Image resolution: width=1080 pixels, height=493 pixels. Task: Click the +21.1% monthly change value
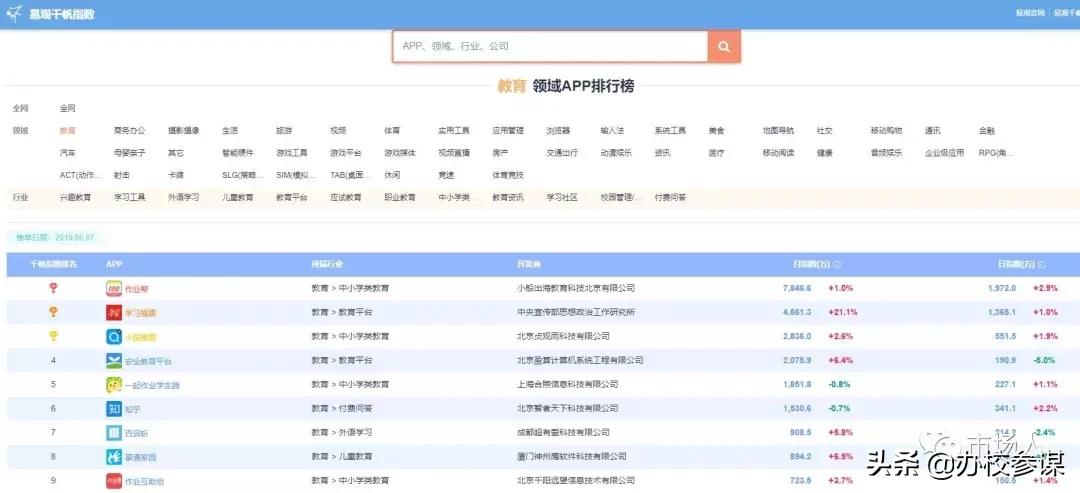pyautogui.click(x=843, y=312)
